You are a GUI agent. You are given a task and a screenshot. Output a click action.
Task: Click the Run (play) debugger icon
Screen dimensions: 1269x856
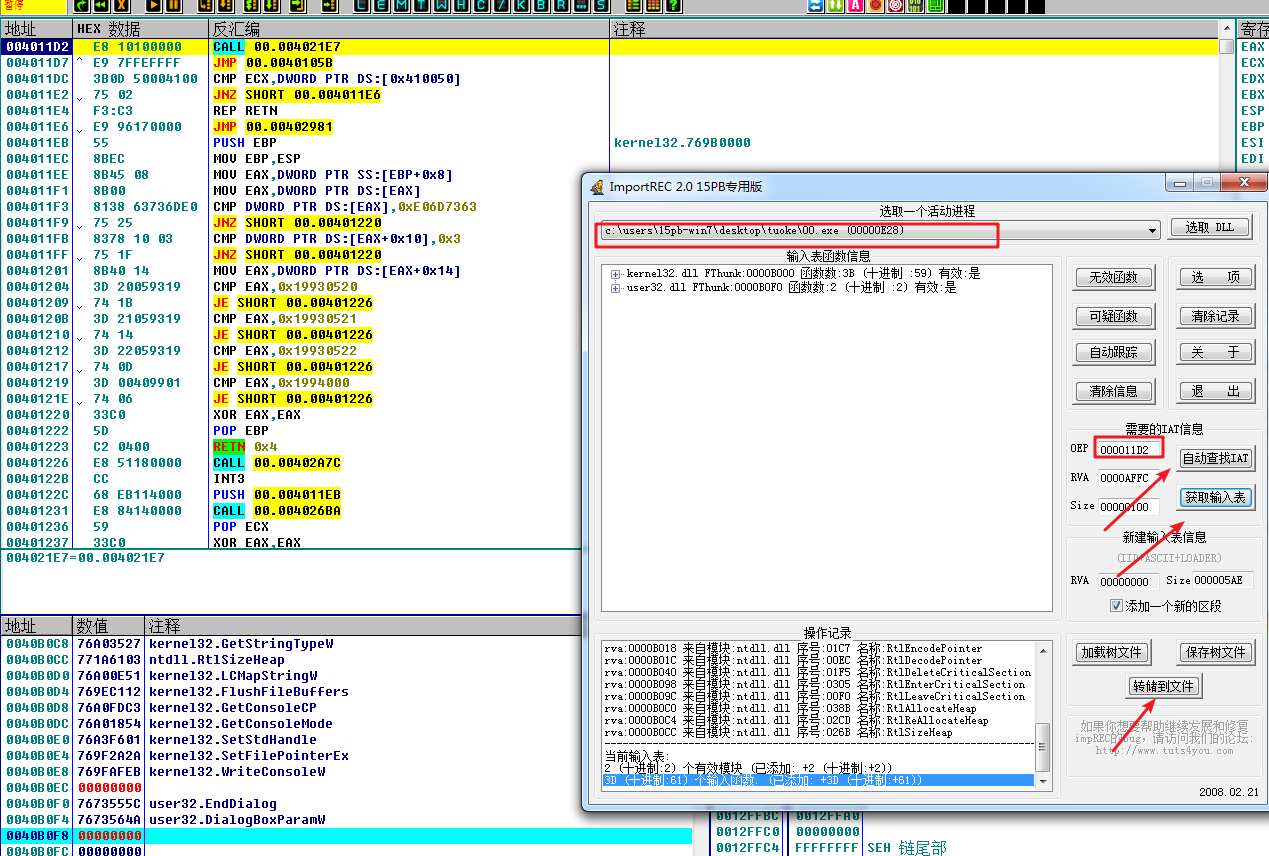point(153,5)
